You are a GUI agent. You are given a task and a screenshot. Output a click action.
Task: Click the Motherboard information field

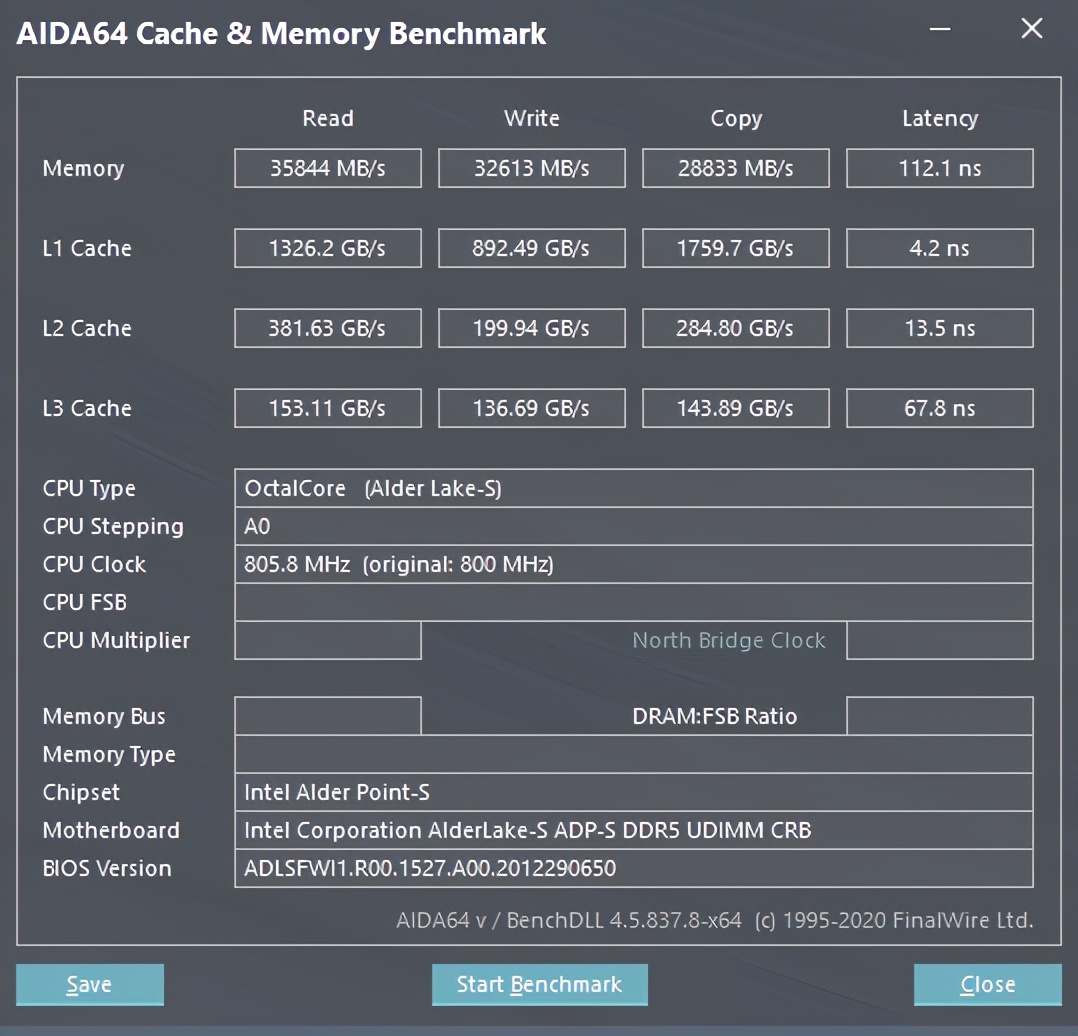click(633, 830)
